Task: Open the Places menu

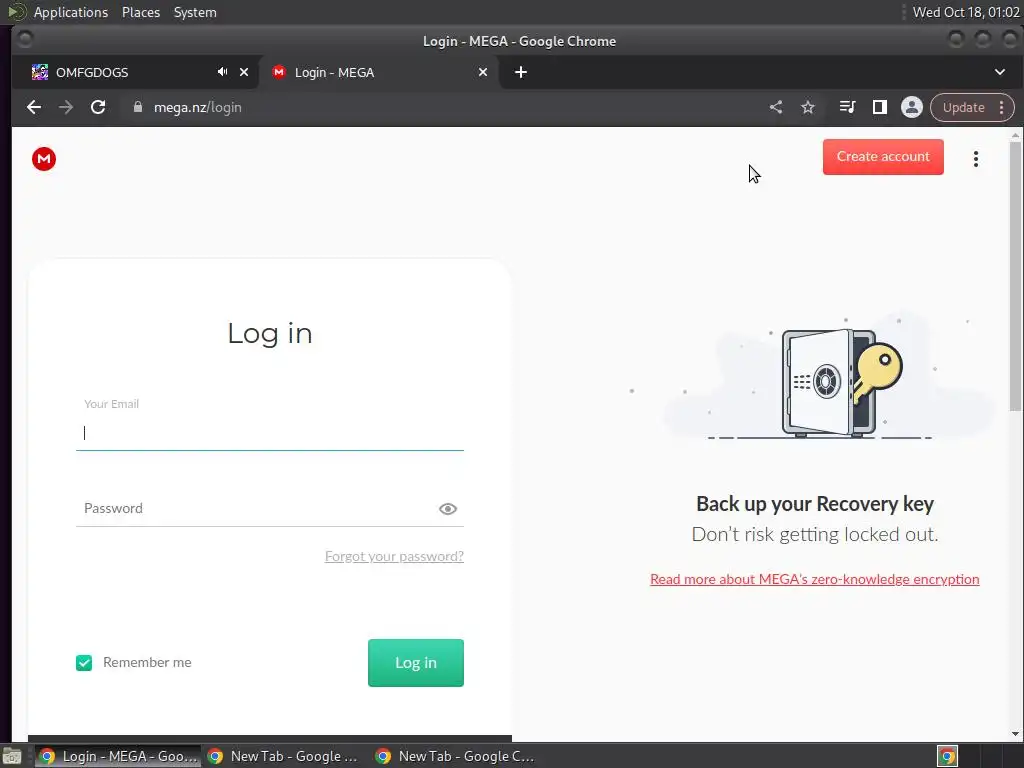Action: tap(141, 12)
